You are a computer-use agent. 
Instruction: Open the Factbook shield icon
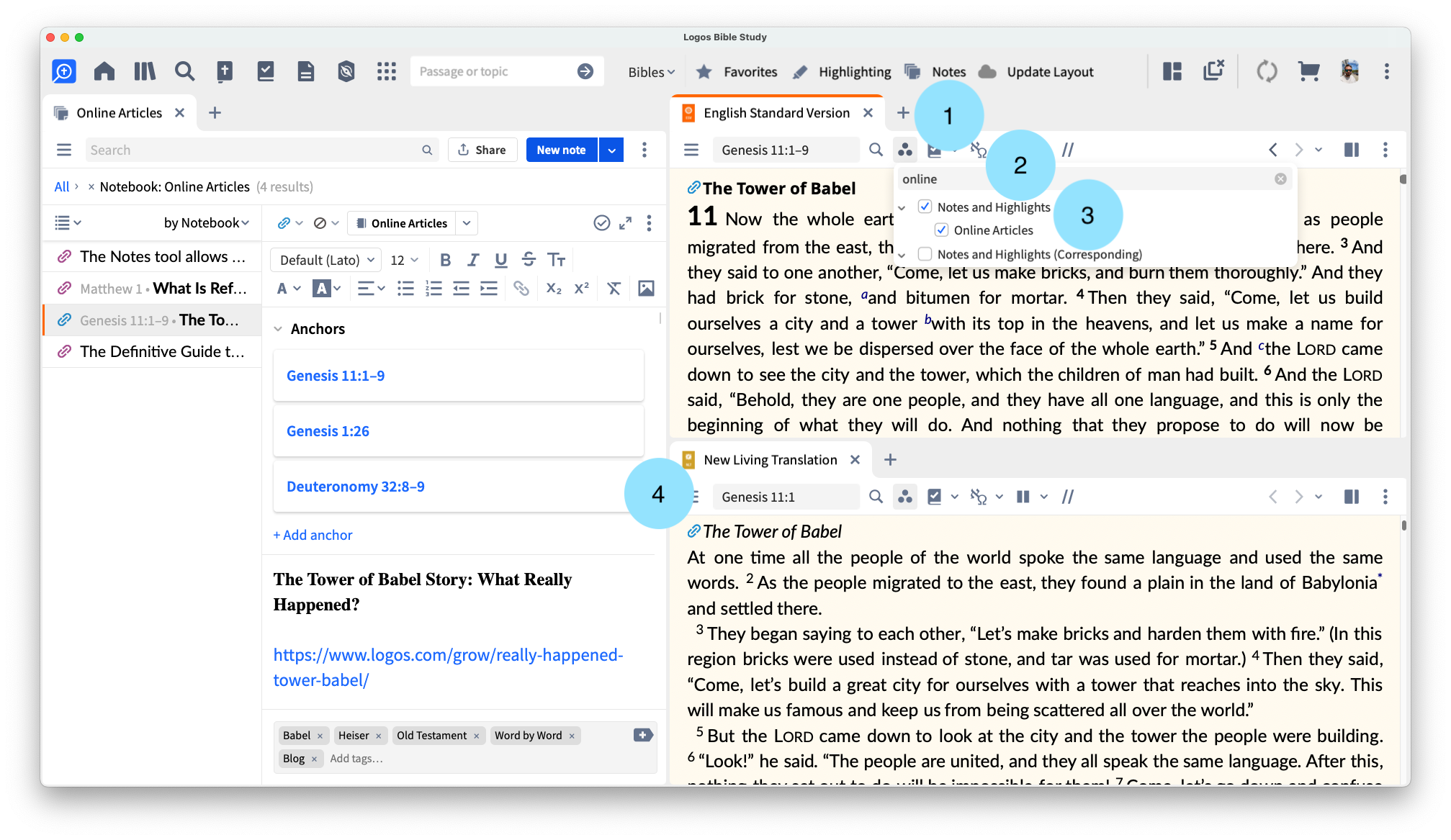tap(346, 71)
